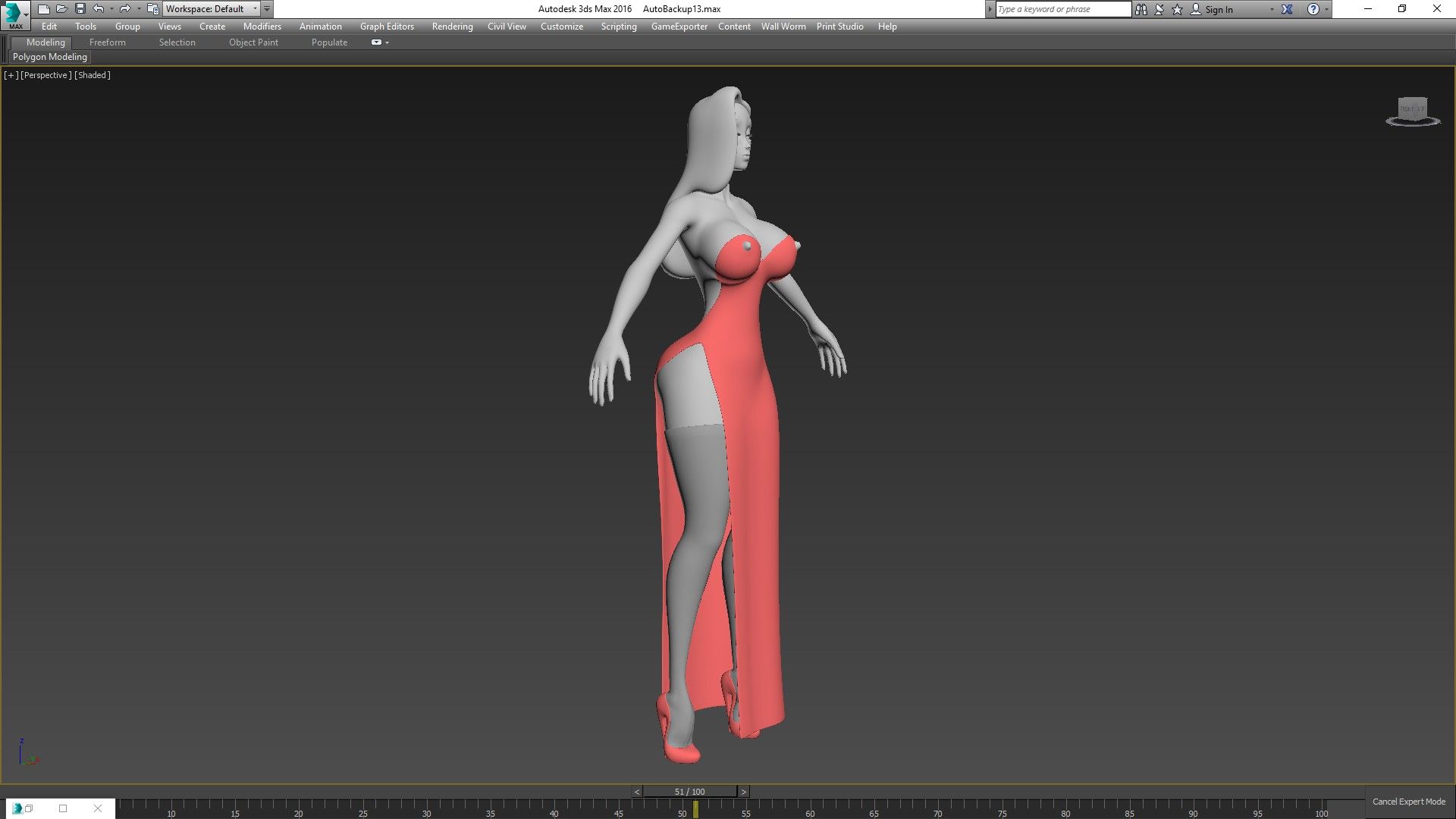The image size is (1456, 819).
Task: Open the Help question mark icon
Action: coord(1313,9)
